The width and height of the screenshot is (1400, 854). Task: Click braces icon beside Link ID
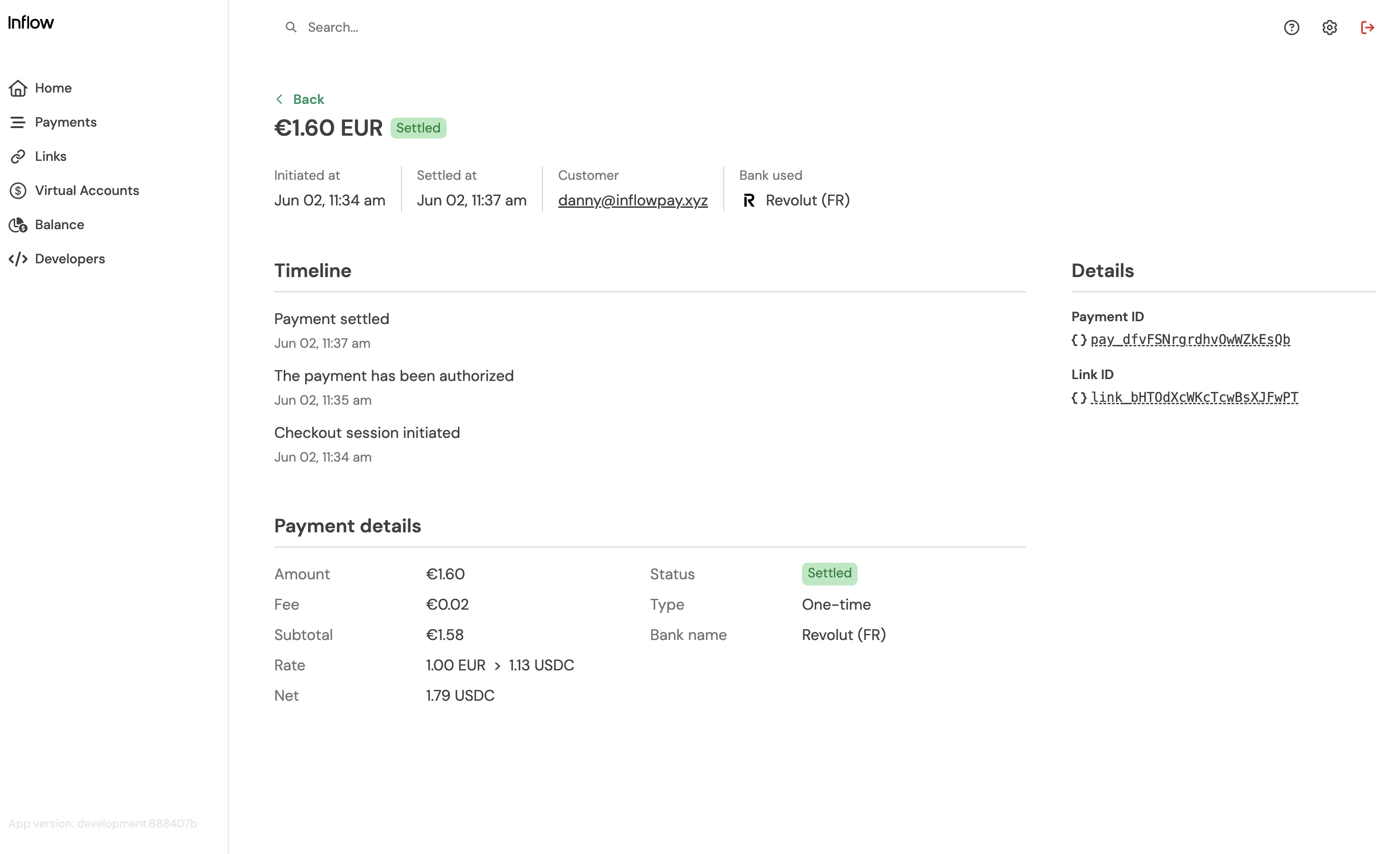(1078, 398)
